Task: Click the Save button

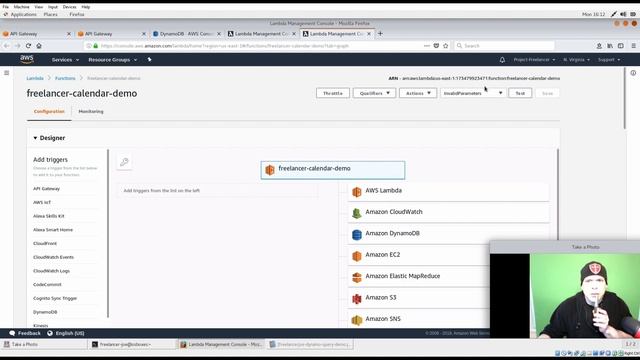Action: (x=547, y=93)
